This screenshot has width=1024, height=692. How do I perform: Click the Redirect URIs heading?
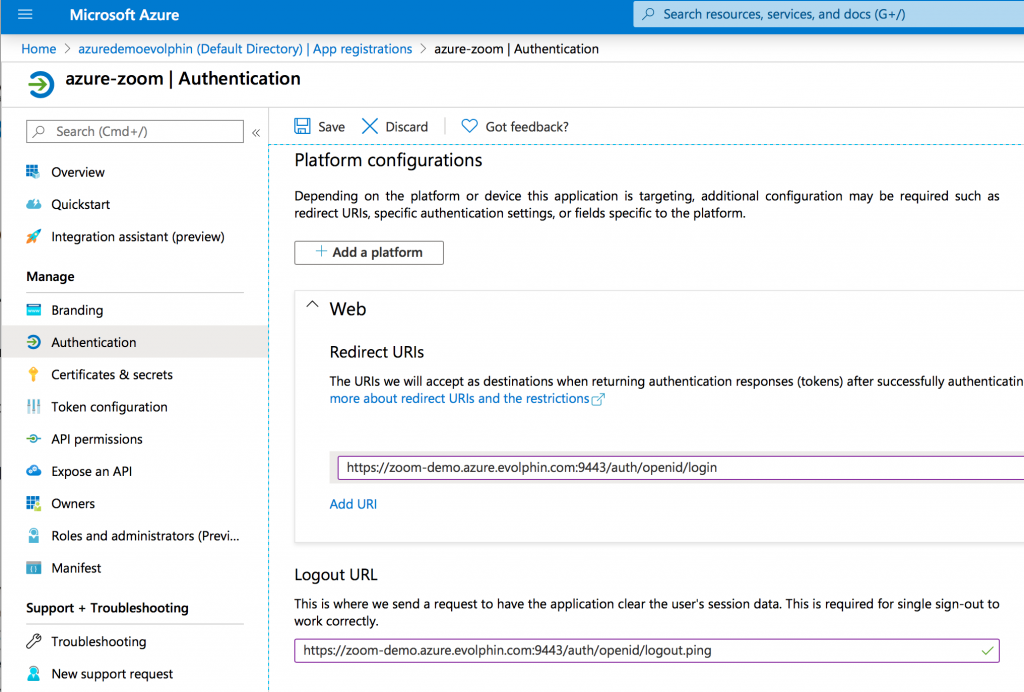[377, 352]
